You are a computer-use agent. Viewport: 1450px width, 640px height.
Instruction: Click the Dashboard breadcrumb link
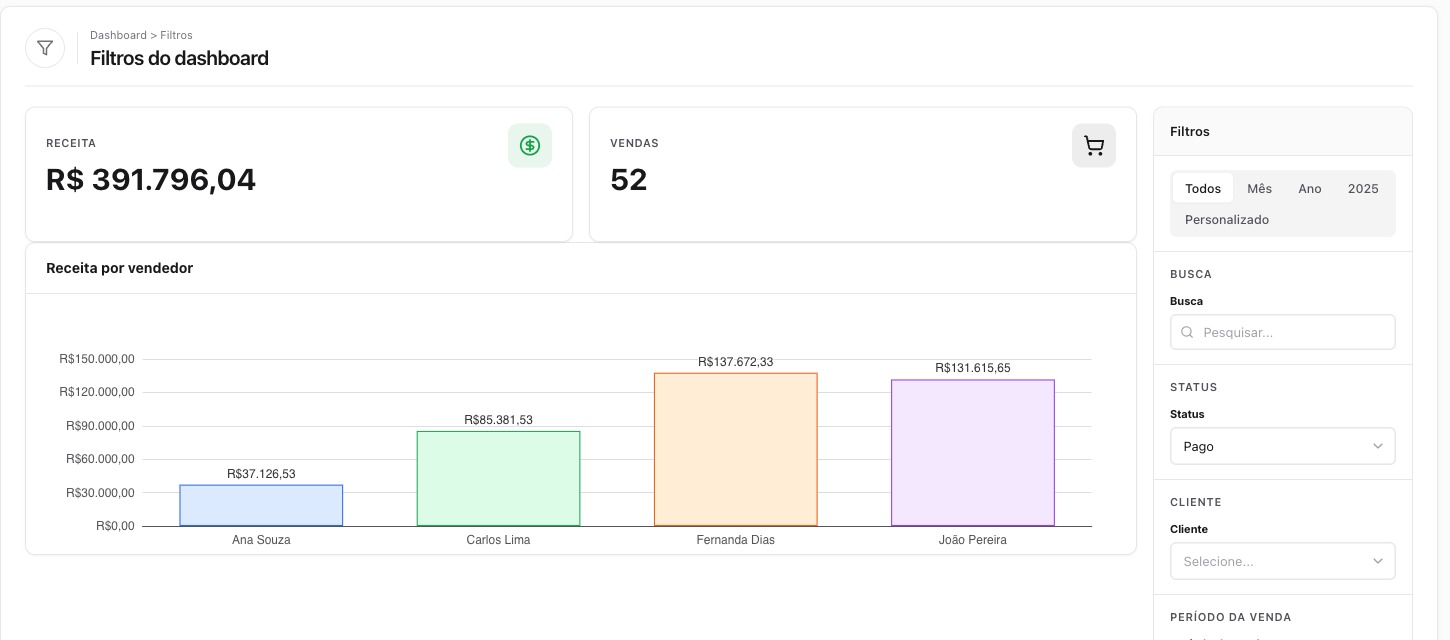pyautogui.click(x=118, y=35)
